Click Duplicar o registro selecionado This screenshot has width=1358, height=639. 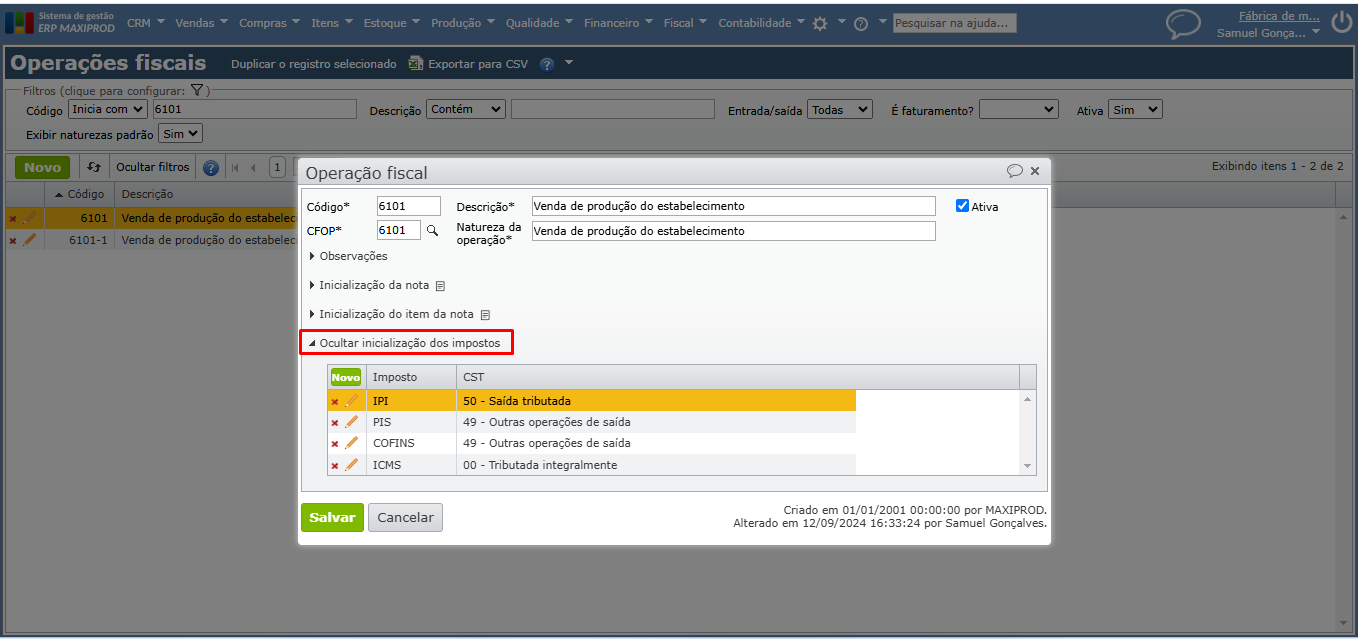coord(314,64)
